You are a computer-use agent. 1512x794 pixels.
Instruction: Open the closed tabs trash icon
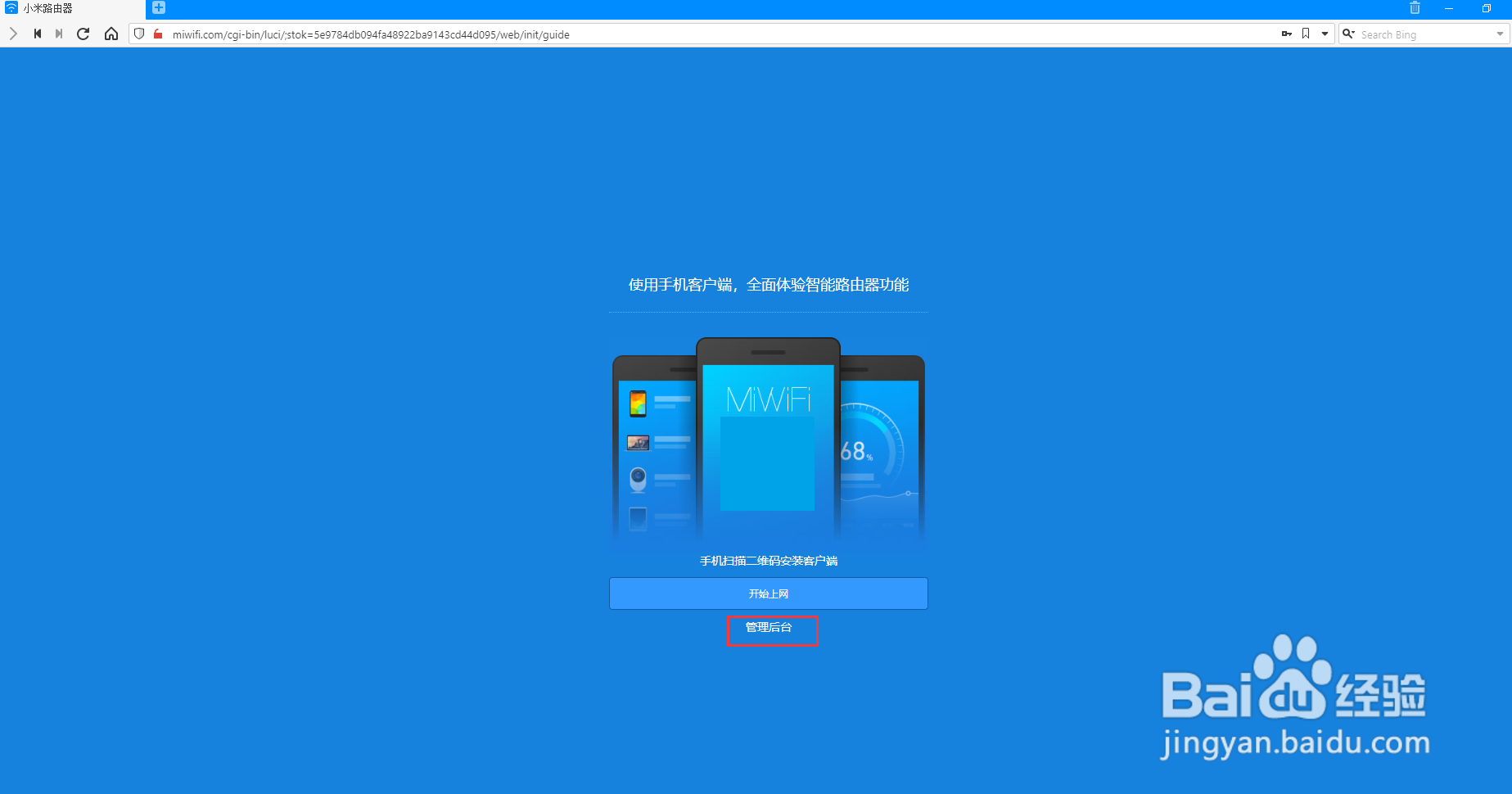(1415, 7)
